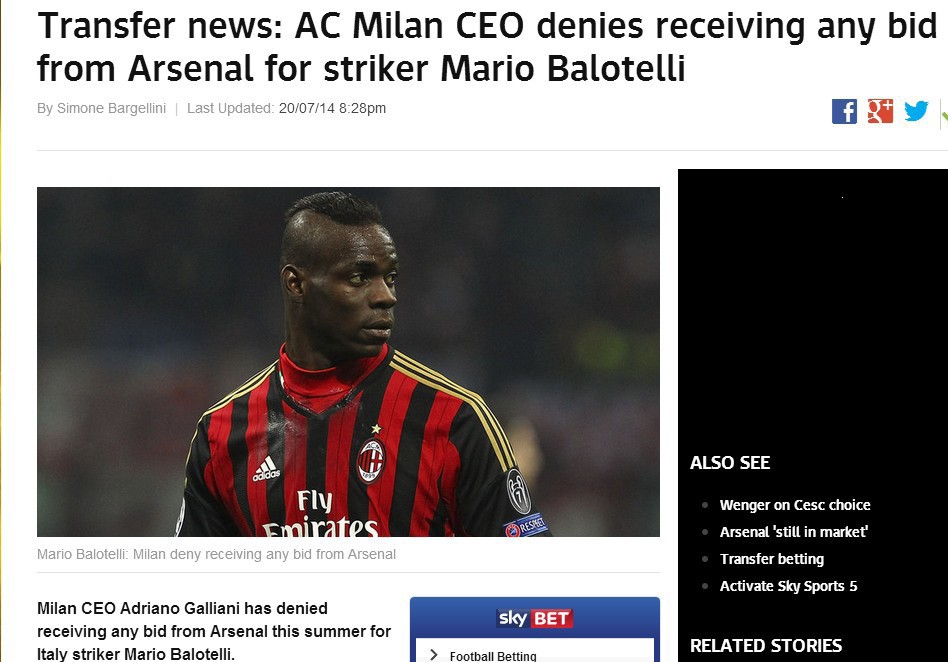Screen dimensions: 948x662
Task: Share the article on Google Plus
Action: coord(880,111)
